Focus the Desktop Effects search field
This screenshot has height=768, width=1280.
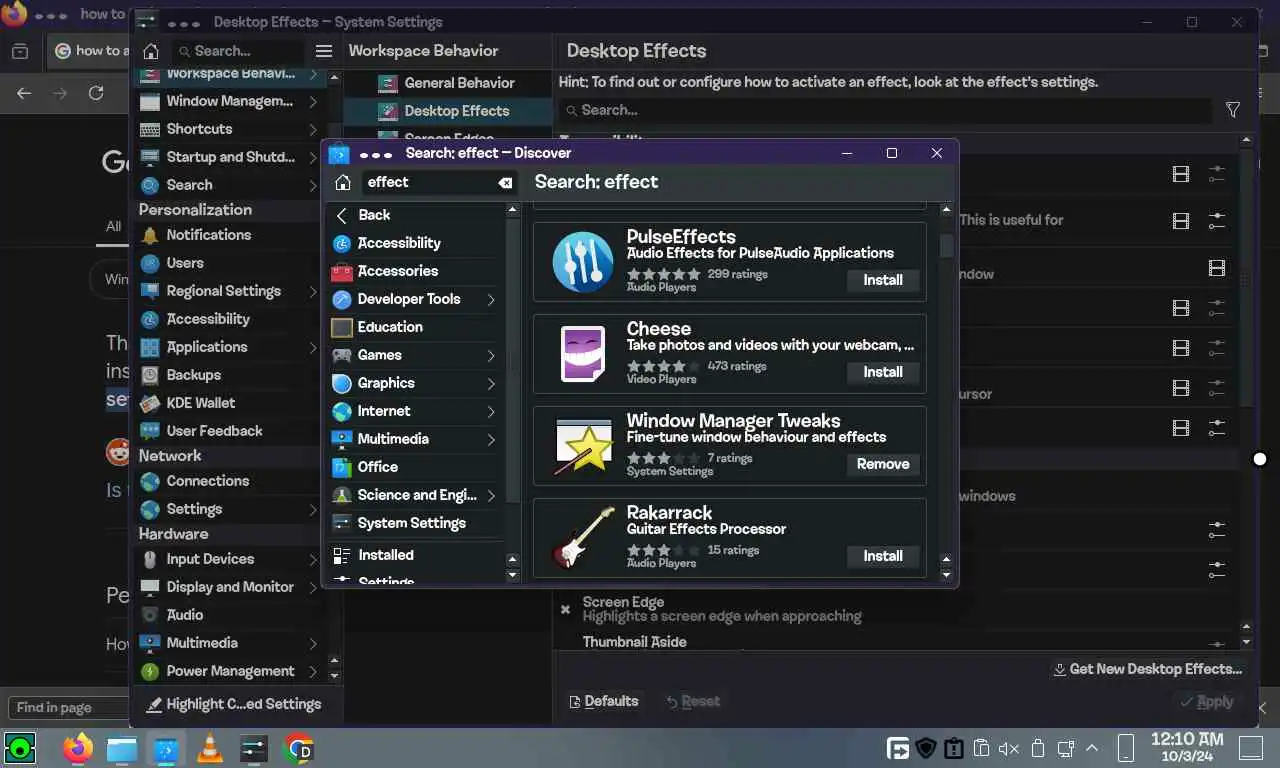[885, 110]
